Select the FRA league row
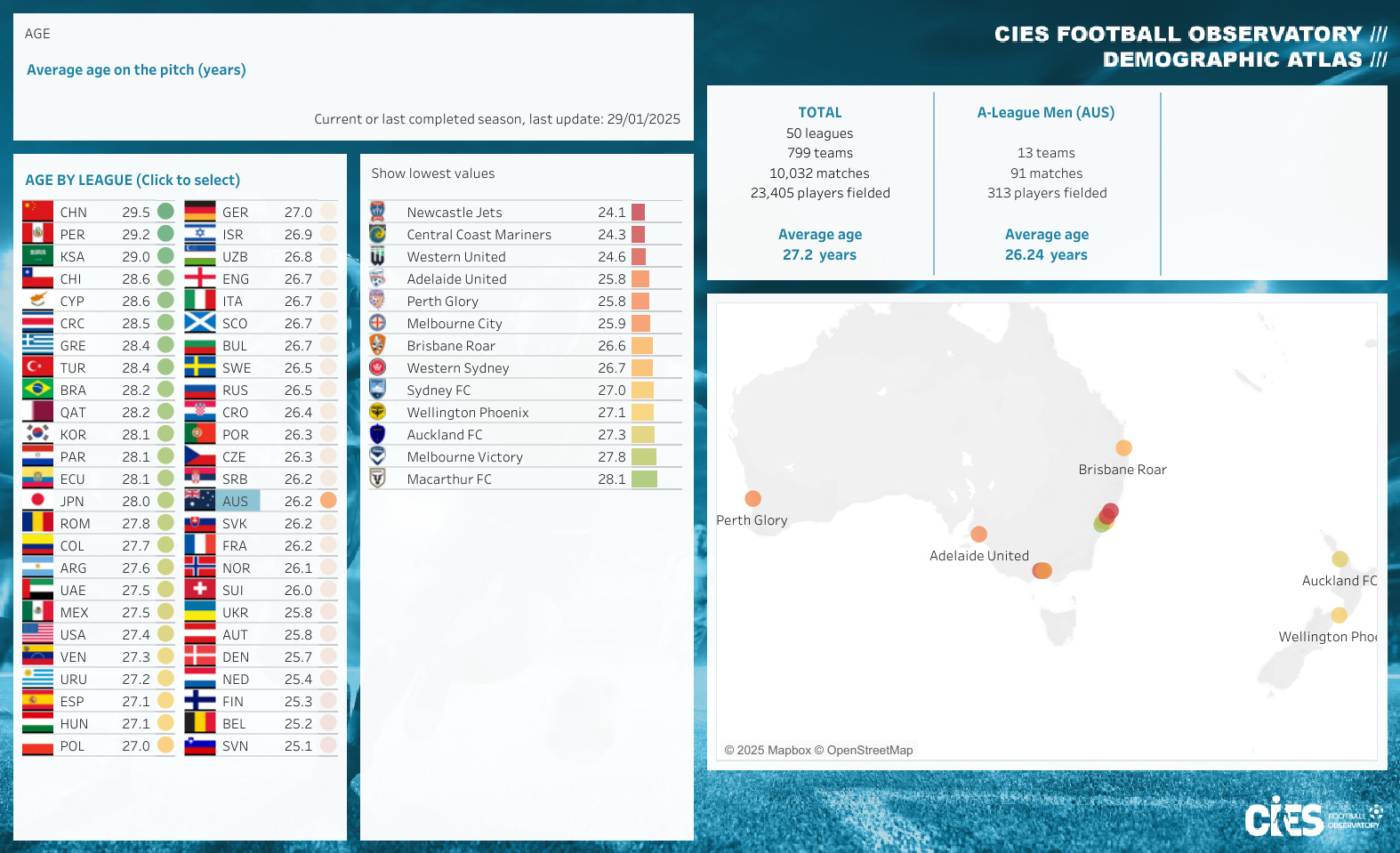1400x853 pixels. tap(261, 545)
